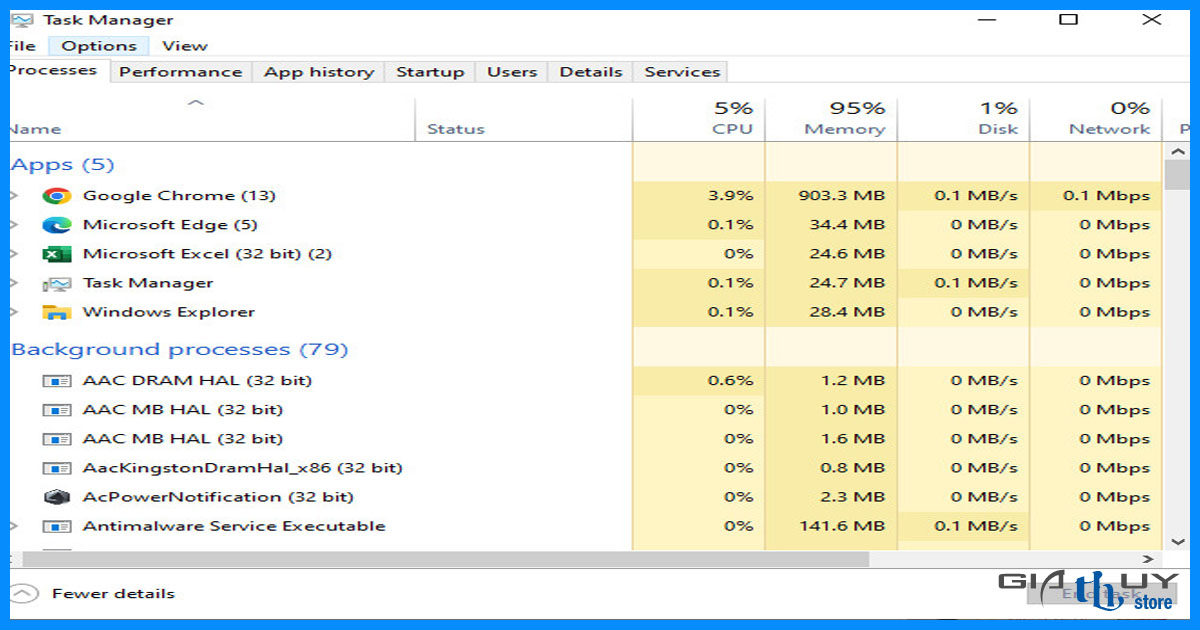1200x630 pixels.
Task: Switch to the Users tab
Action: [x=512, y=72]
